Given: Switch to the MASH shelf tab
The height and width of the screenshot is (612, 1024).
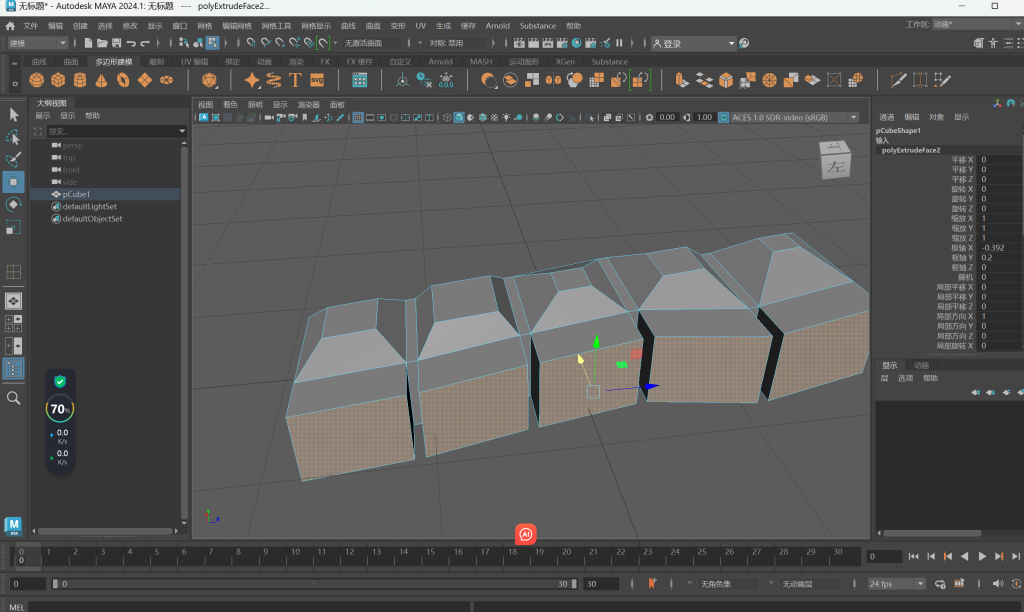Looking at the screenshot, I should pos(481,61).
